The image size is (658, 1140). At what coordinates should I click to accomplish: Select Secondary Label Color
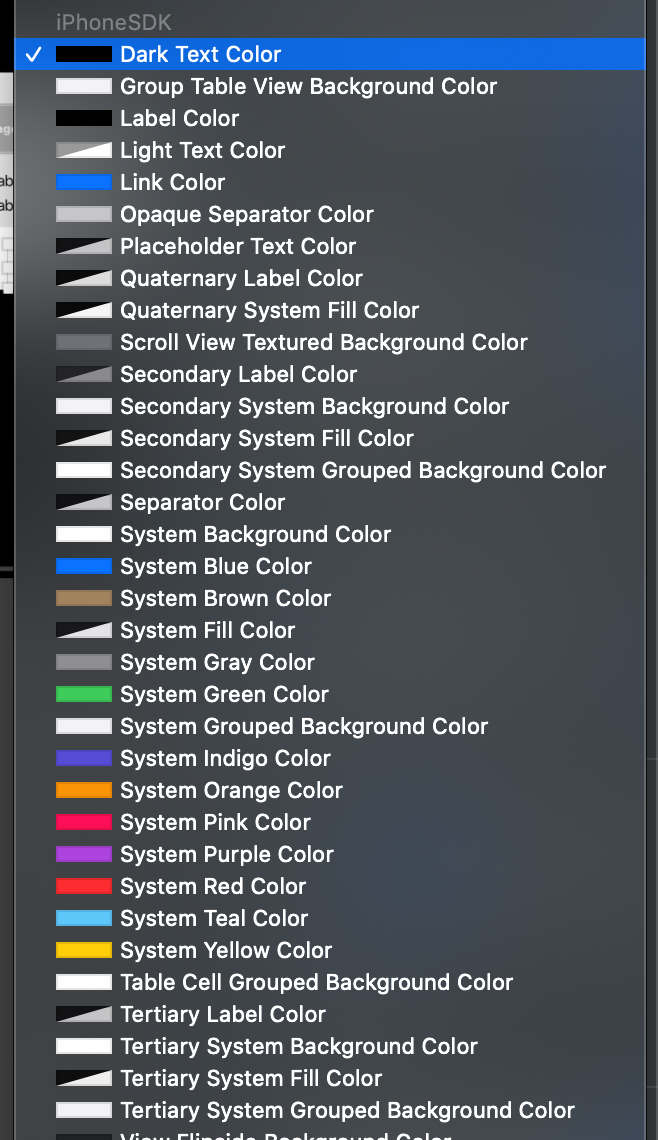click(329, 374)
